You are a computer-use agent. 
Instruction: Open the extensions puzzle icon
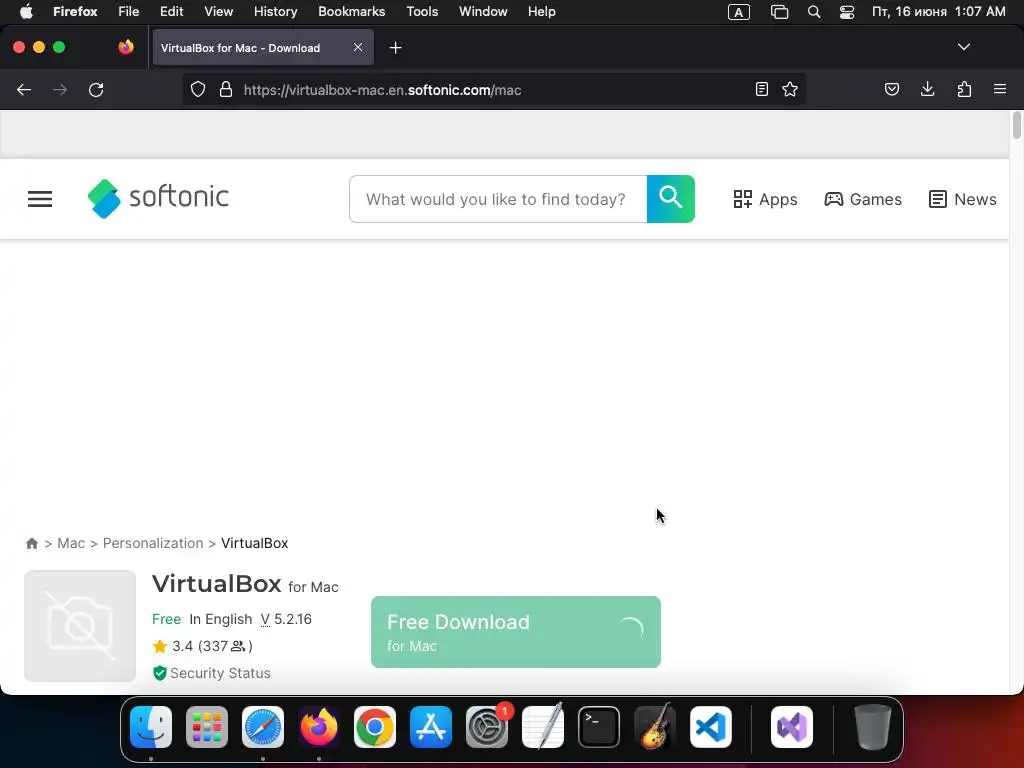click(964, 89)
